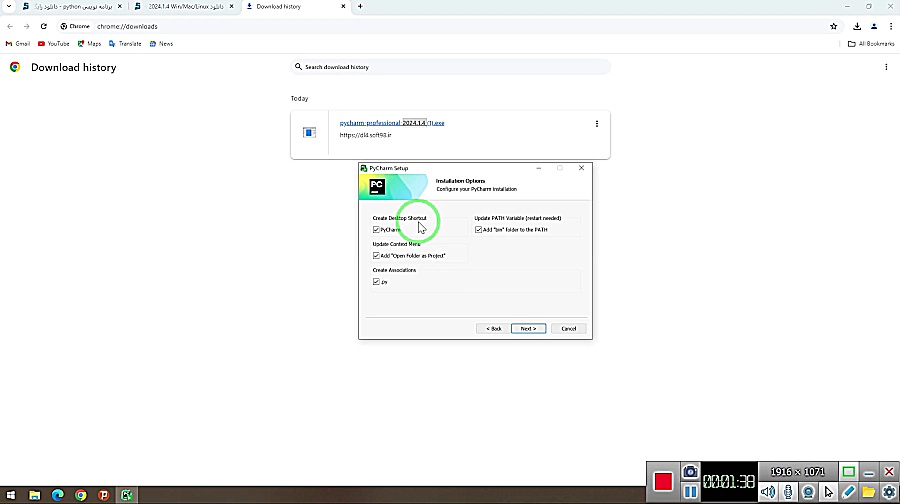Open tab search dropdown in Chrome
This screenshot has height=504, width=900.
[x=9, y=6]
